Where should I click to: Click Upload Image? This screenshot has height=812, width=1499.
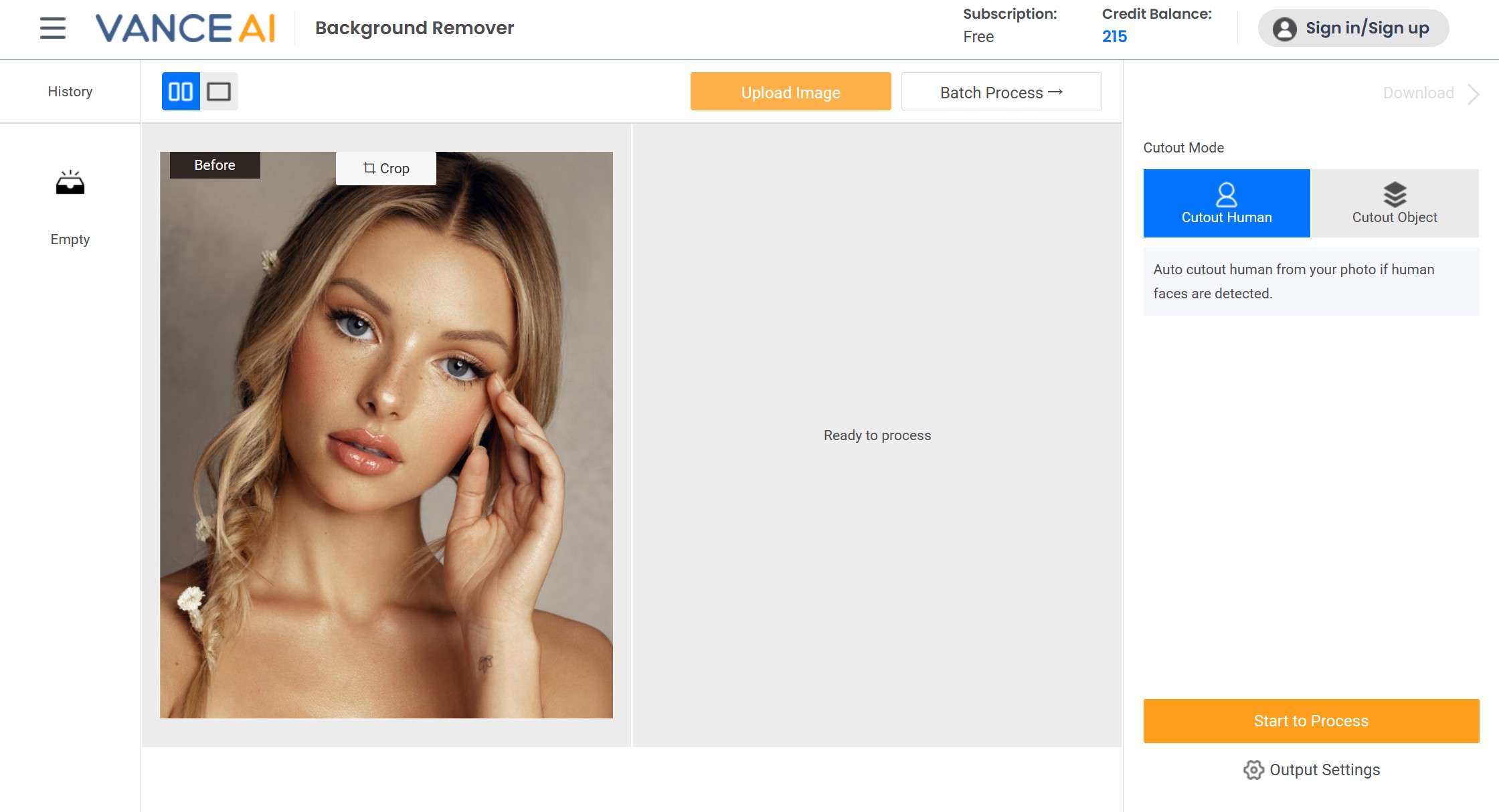click(790, 92)
